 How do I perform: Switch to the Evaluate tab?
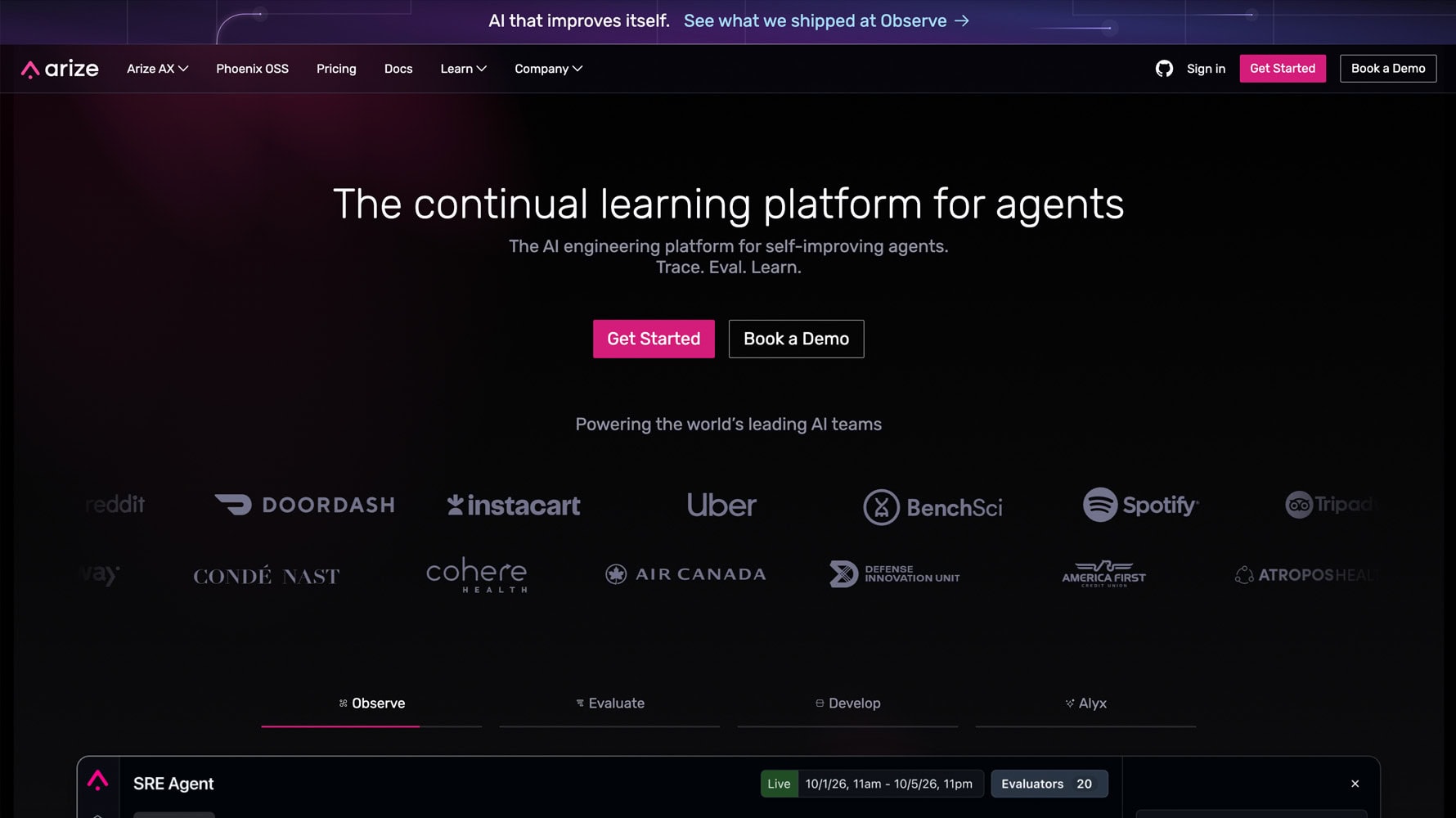point(609,703)
